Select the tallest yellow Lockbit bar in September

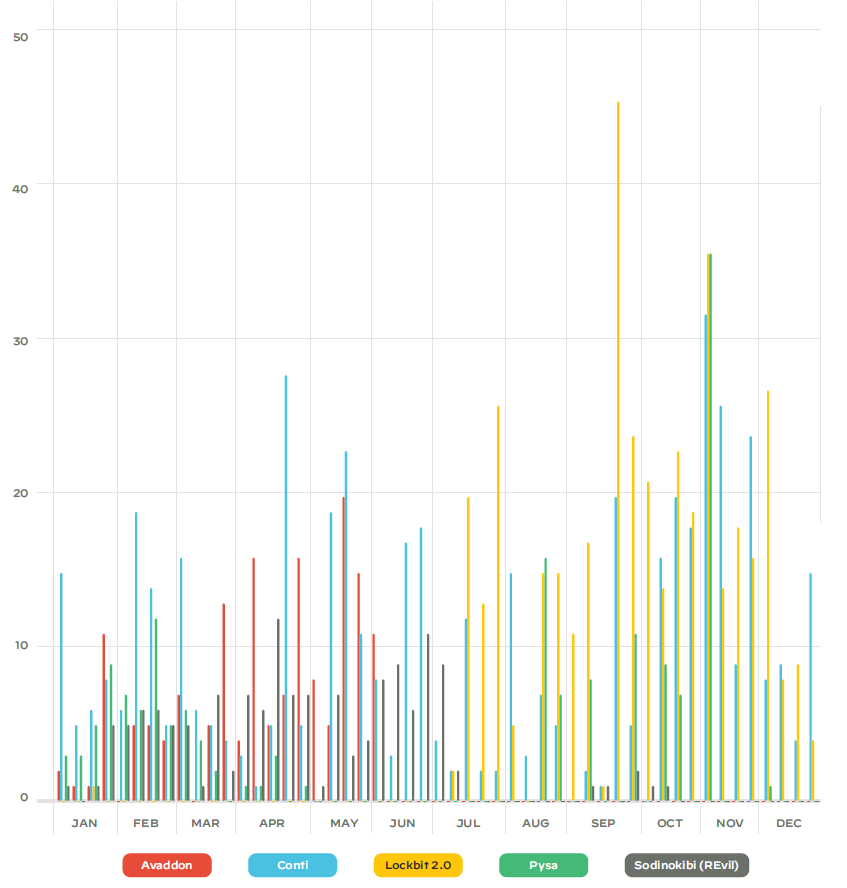[618, 451]
